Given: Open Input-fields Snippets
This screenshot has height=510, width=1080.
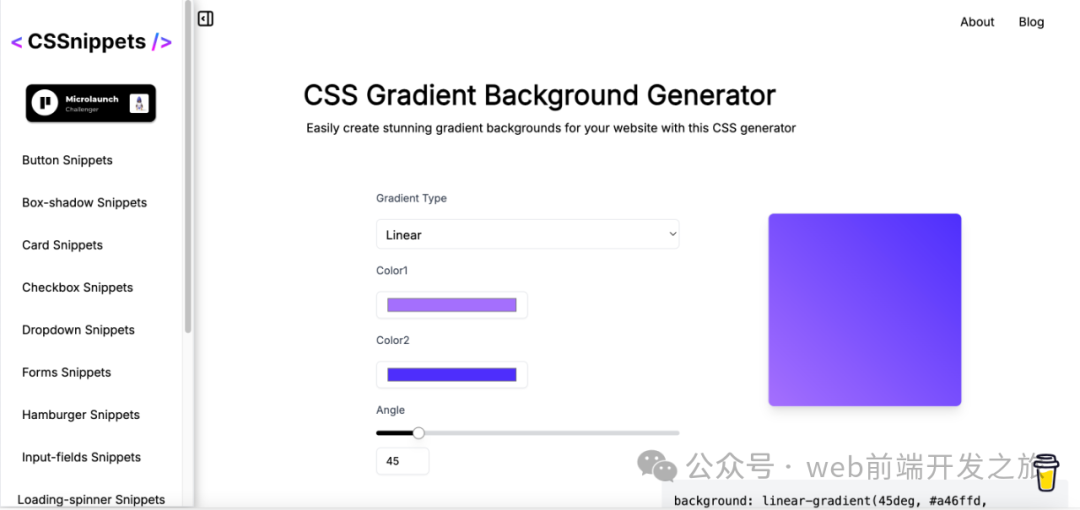Looking at the screenshot, I should [x=81, y=458].
